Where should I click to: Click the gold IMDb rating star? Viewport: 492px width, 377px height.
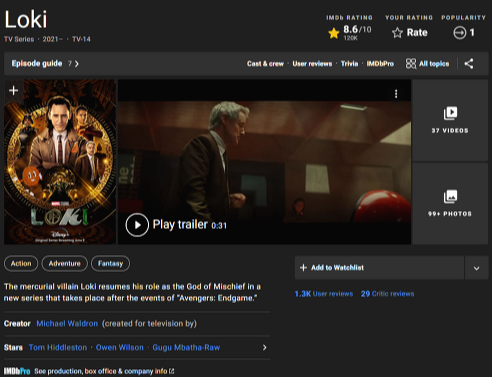(334, 33)
